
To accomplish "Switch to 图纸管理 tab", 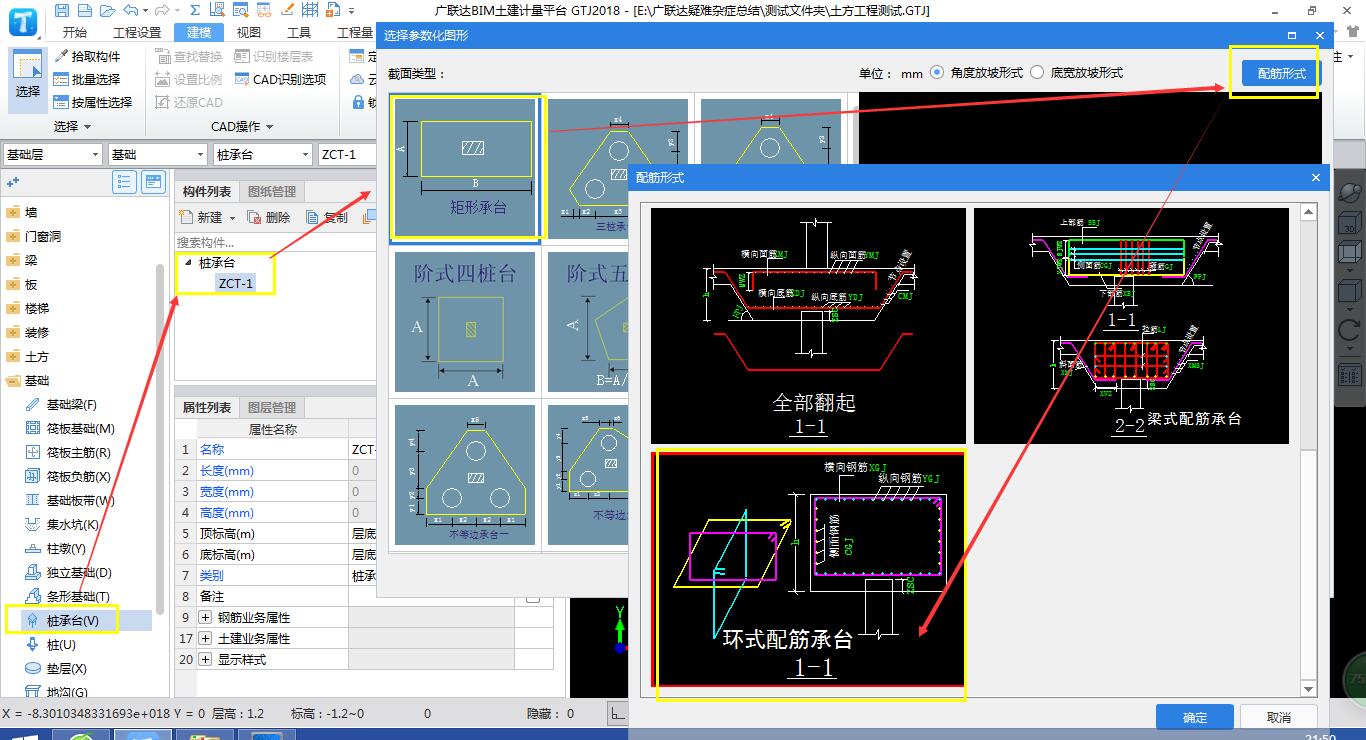I will coord(271,192).
